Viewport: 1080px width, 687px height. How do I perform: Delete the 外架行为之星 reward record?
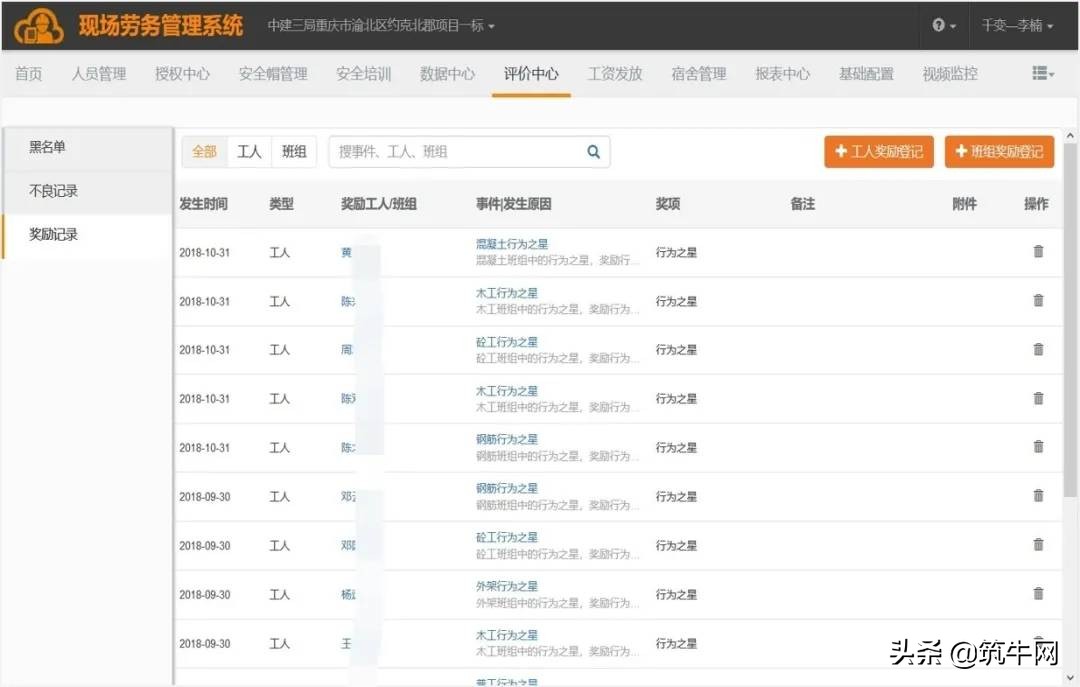point(1038,594)
